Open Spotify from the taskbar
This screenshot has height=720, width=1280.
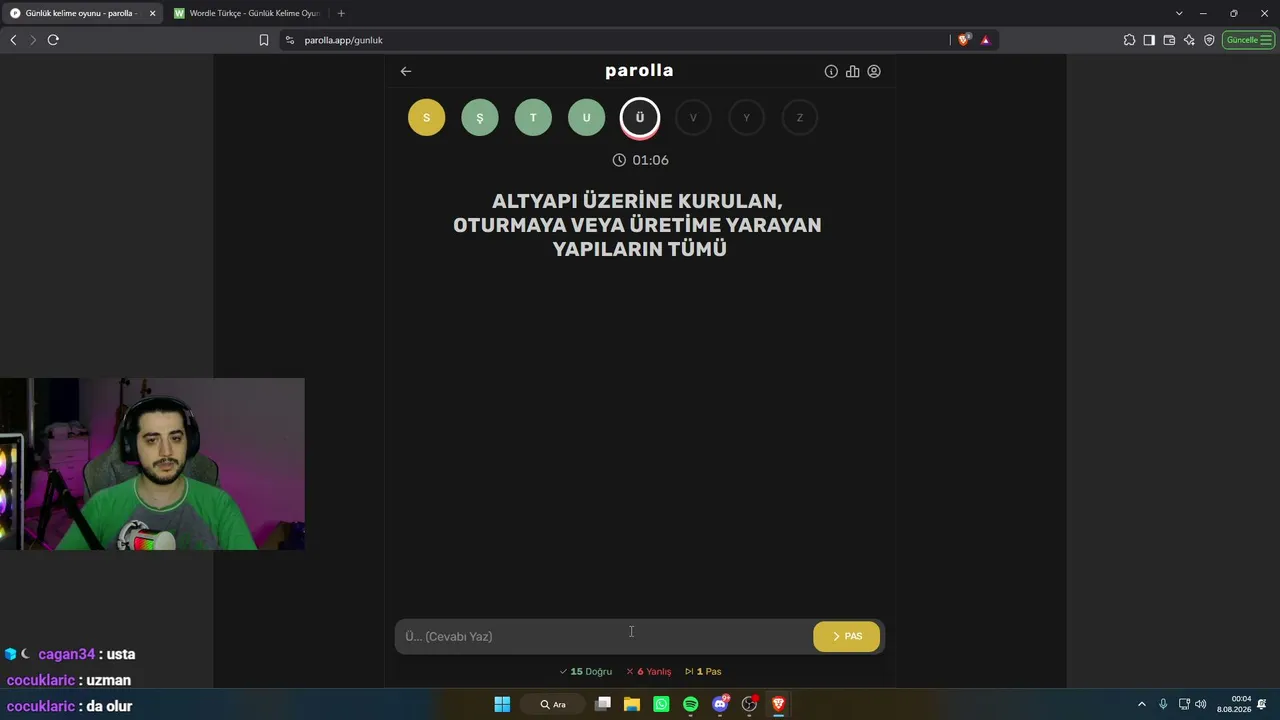(x=691, y=704)
